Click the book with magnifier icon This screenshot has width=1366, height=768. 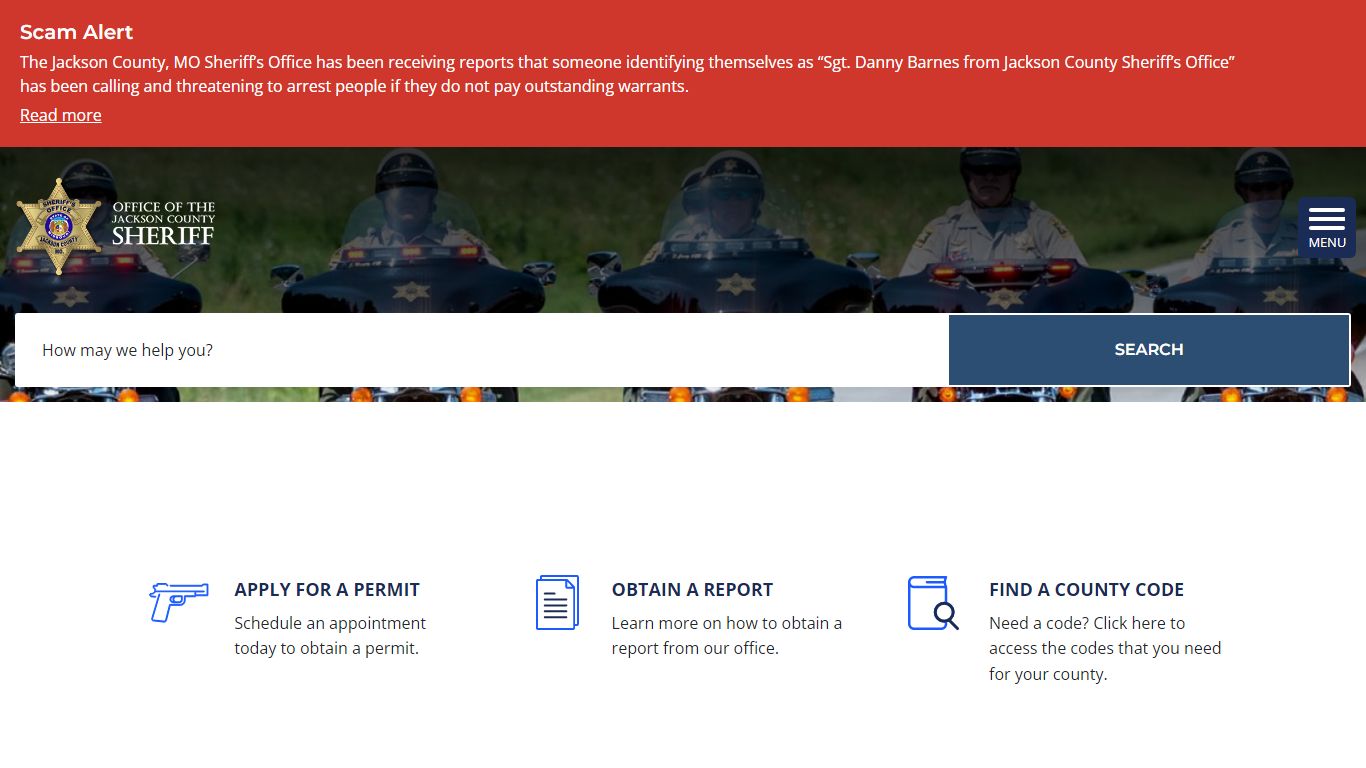(x=933, y=603)
